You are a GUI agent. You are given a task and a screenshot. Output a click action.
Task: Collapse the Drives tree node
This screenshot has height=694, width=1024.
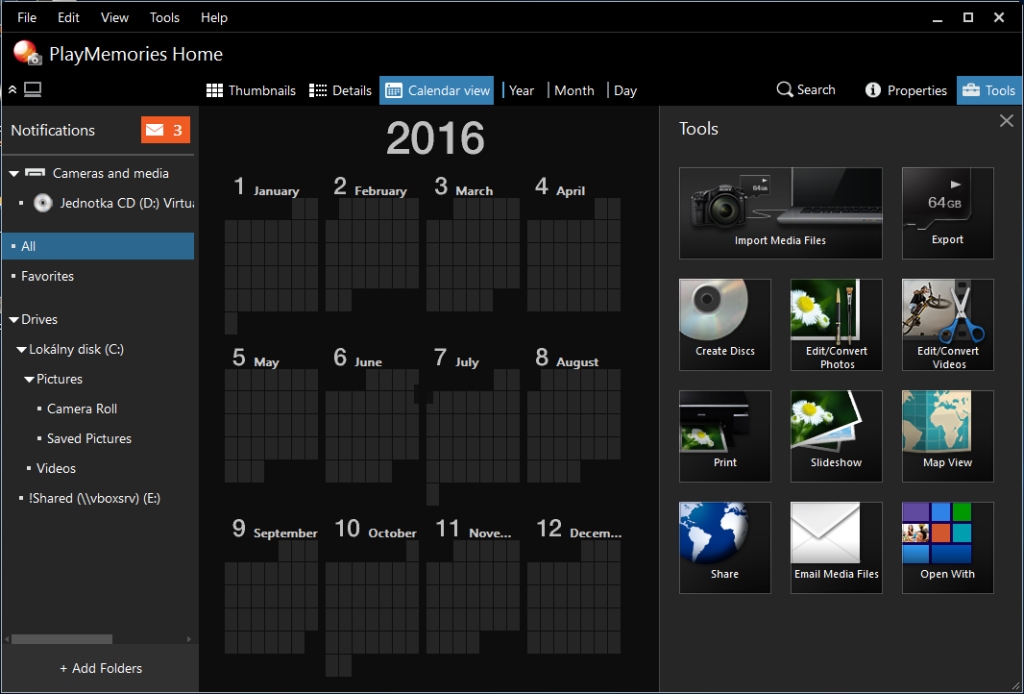(14, 320)
